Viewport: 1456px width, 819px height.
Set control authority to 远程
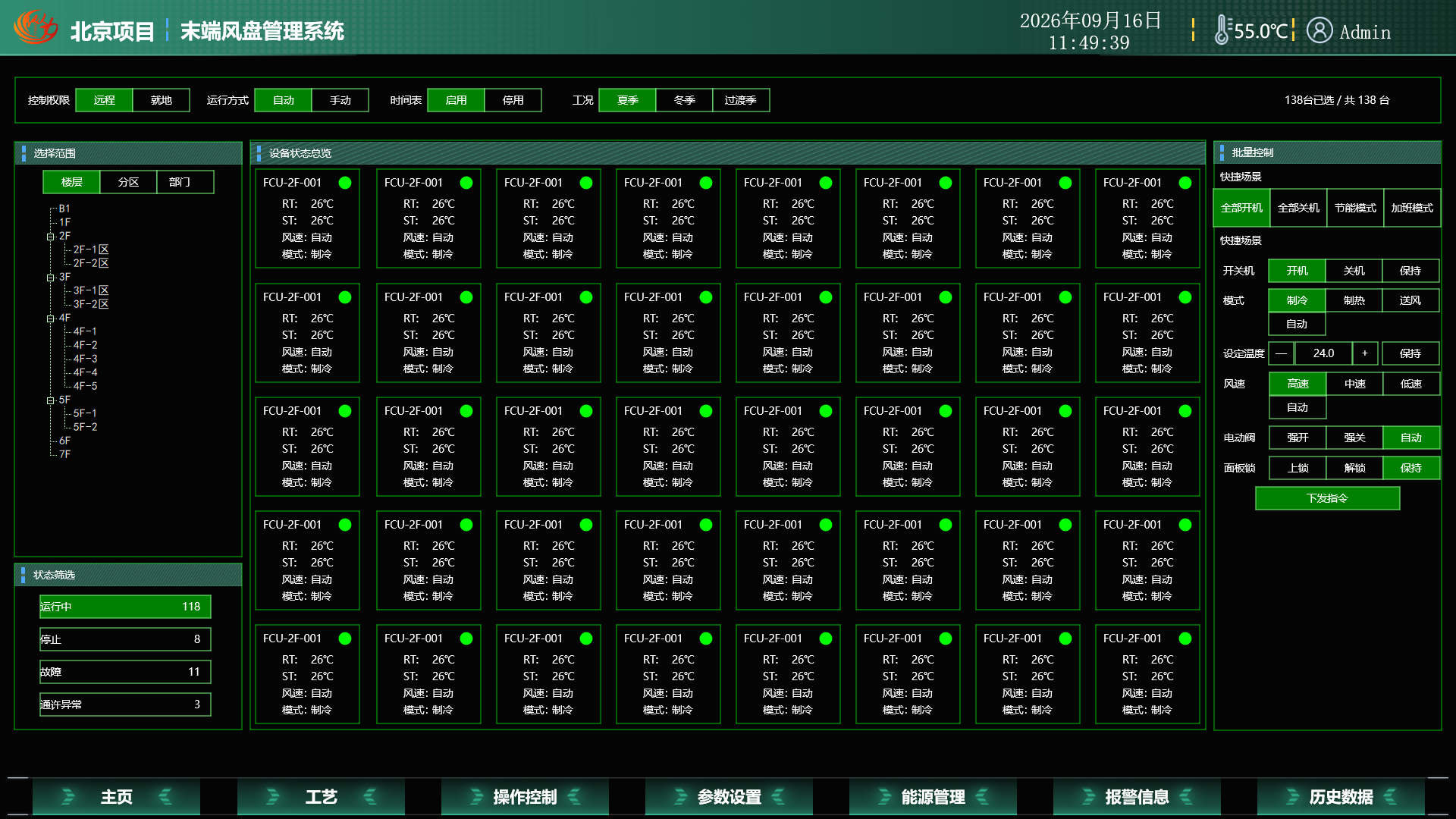pyautogui.click(x=104, y=100)
